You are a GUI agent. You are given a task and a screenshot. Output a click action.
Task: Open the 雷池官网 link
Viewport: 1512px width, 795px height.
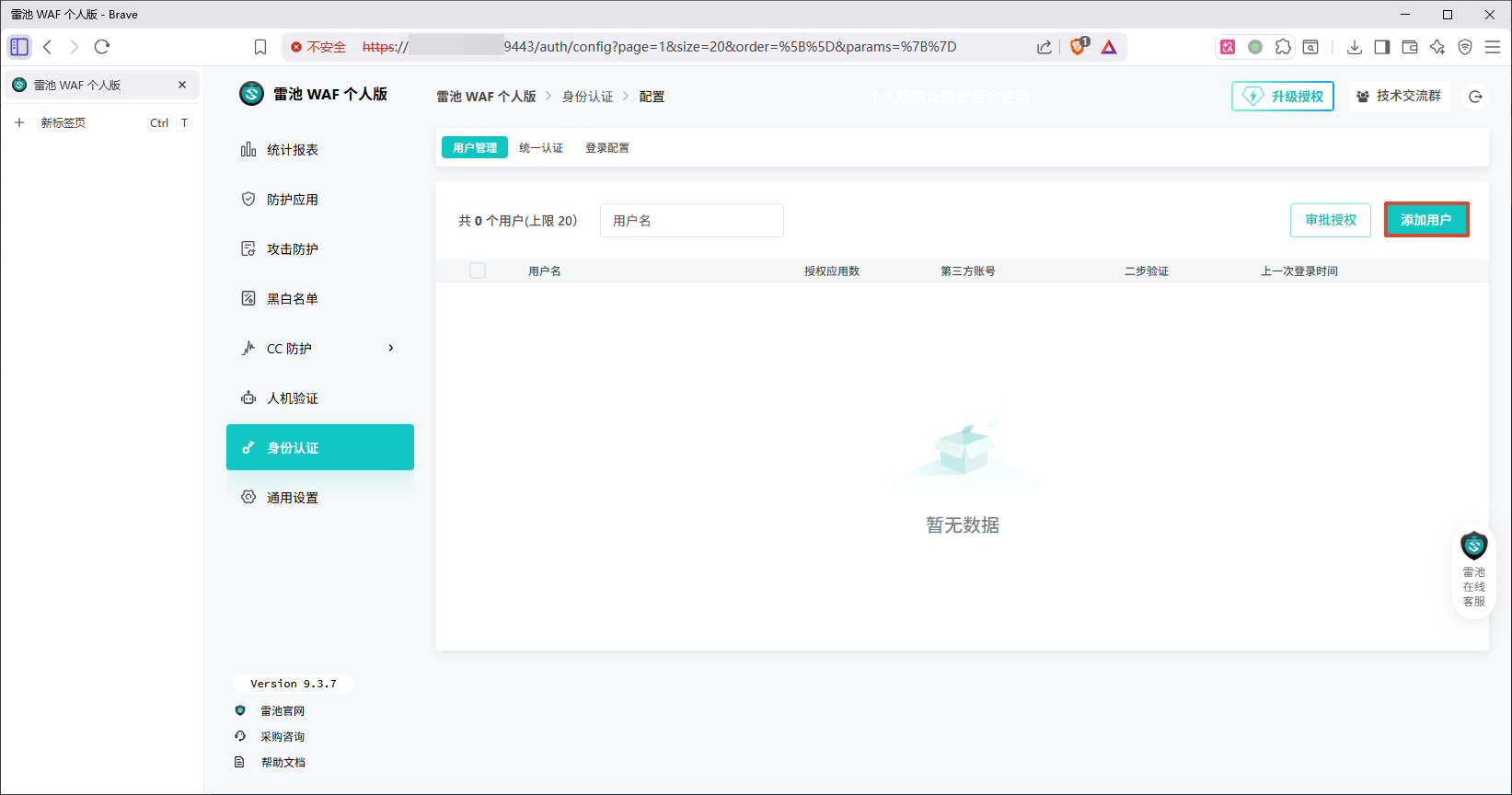click(x=283, y=711)
